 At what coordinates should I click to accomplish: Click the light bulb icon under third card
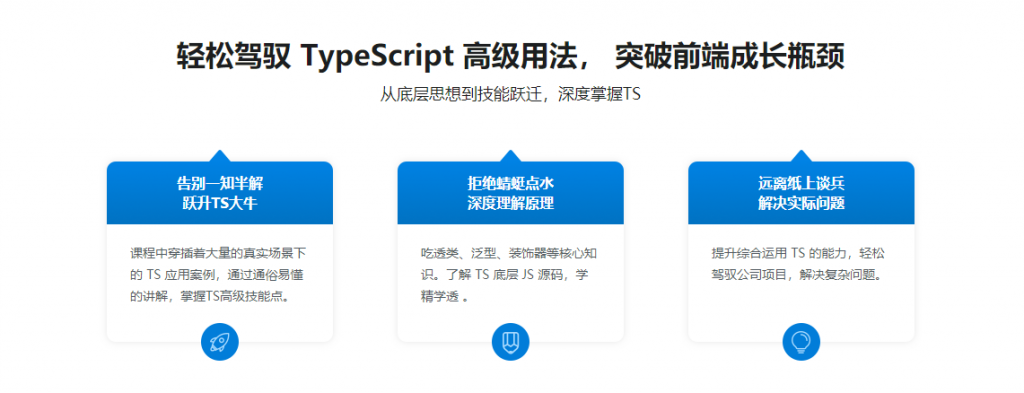tap(801, 341)
